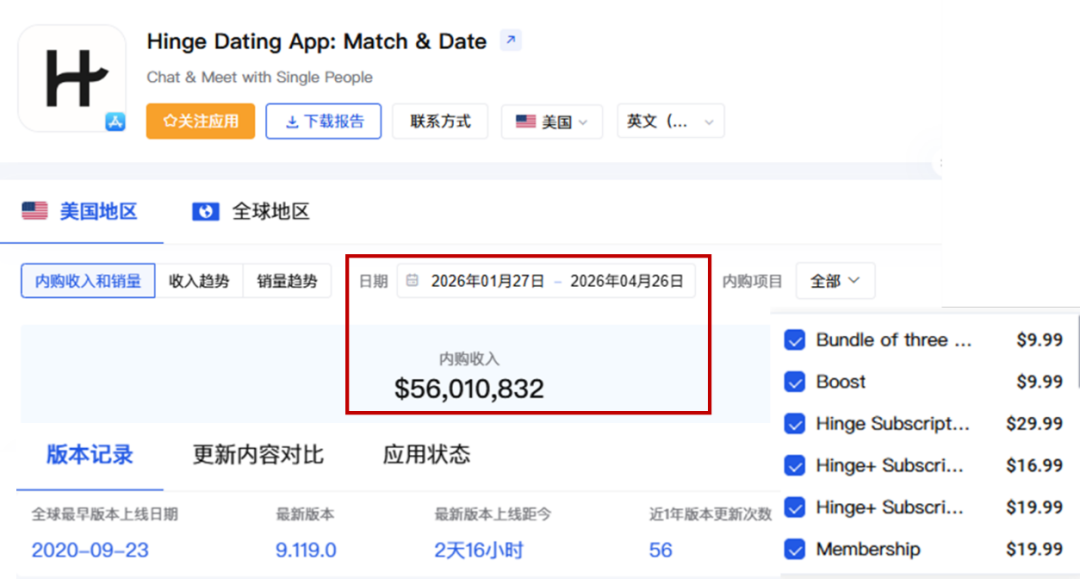Click the start date 2026年01月27日

pos(488,281)
